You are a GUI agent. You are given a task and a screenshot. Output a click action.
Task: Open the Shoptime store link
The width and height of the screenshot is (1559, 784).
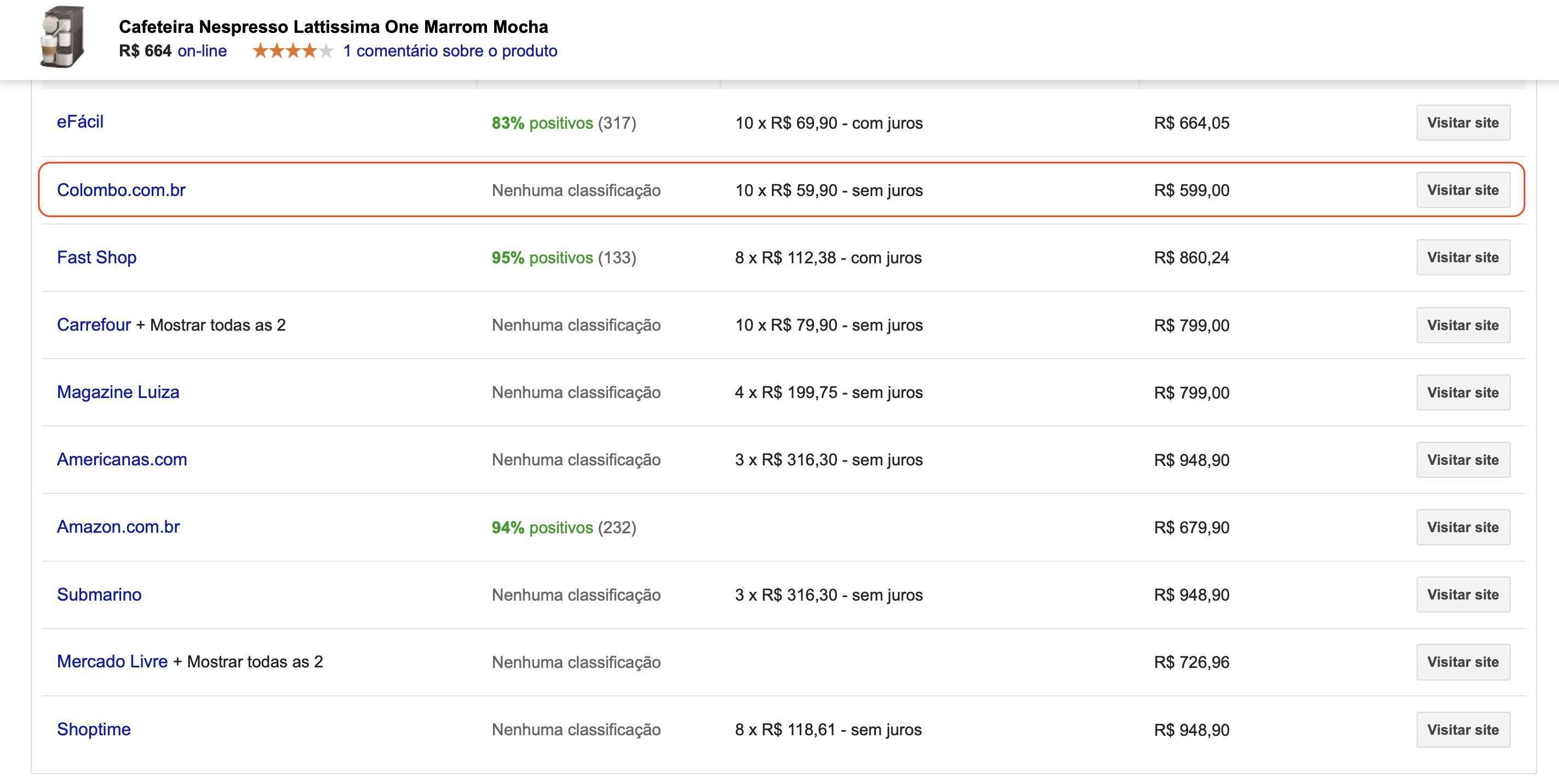pos(94,730)
